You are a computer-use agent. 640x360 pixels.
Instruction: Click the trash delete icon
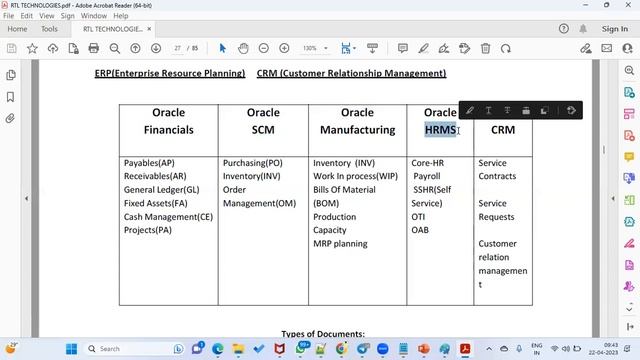485,49
